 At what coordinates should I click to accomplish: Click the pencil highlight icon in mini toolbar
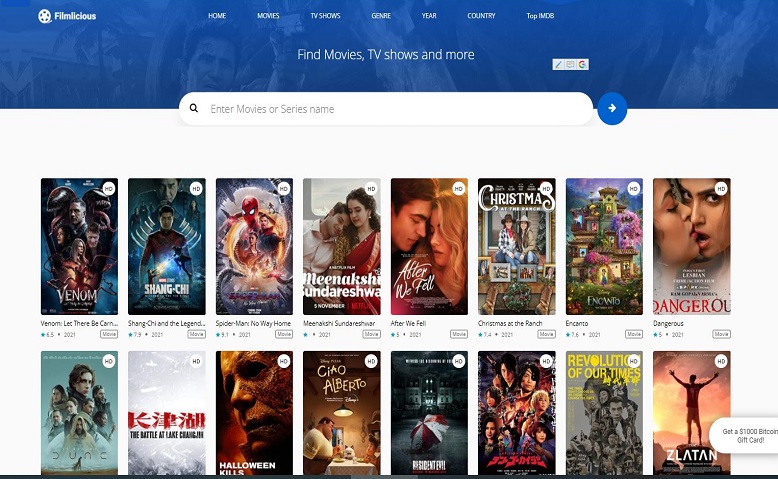click(x=559, y=64)
